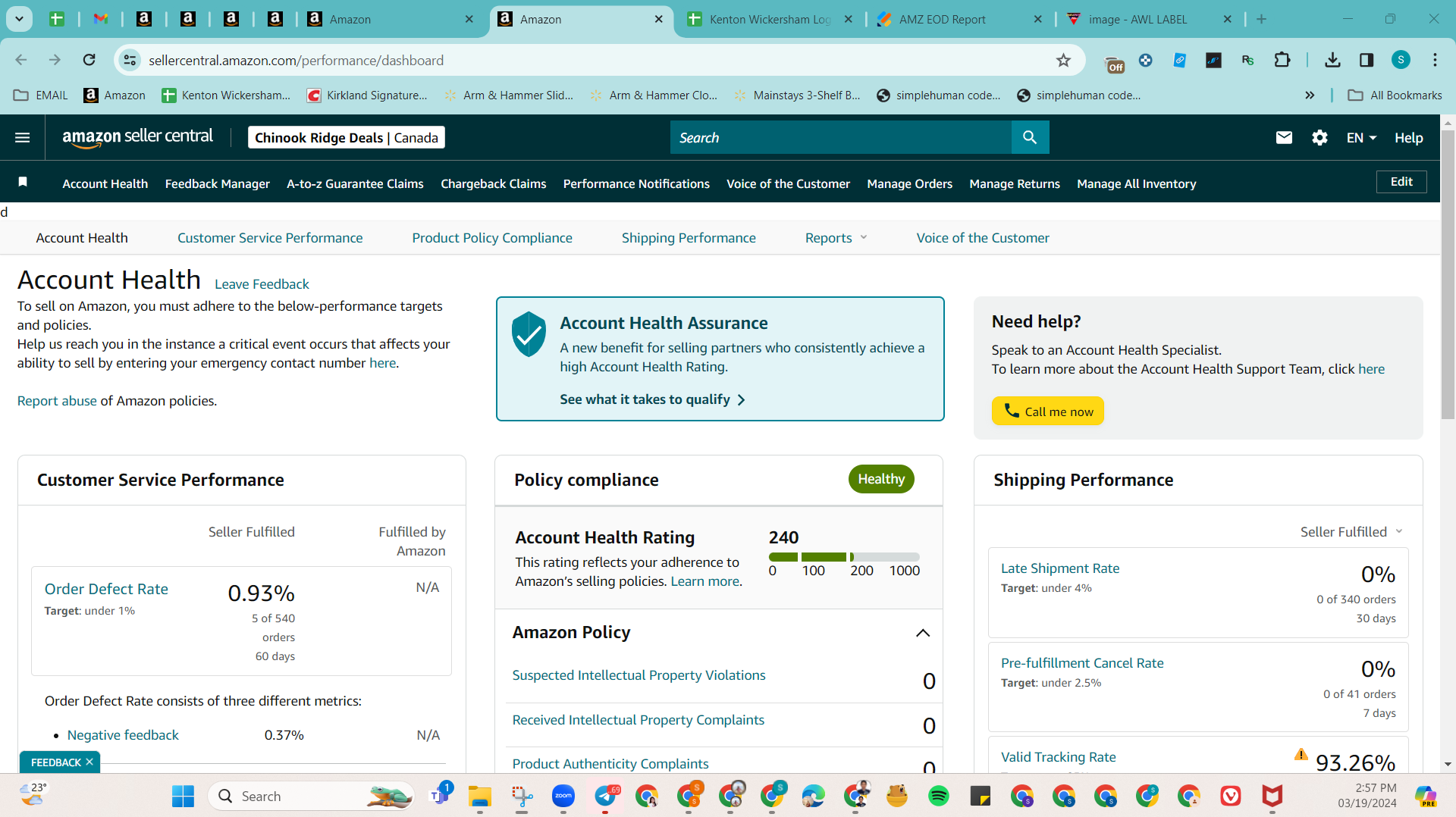Screen dimensions: 1456x817
Task: Open Manage Orders in the favorites bar
Action: [x=909, y=183]
